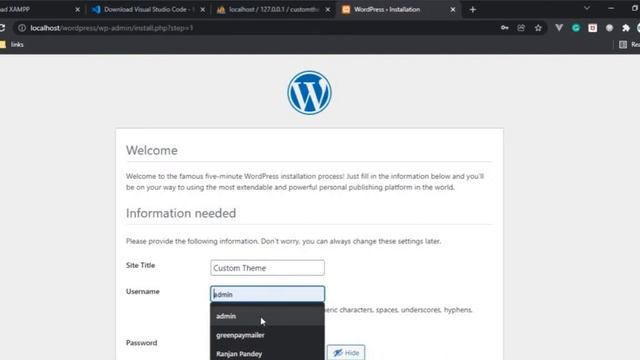This screenshot has width=640, height=360.
Task: View site information icon beside localhost
Action: pyautogui.click(x=22, y=28)
